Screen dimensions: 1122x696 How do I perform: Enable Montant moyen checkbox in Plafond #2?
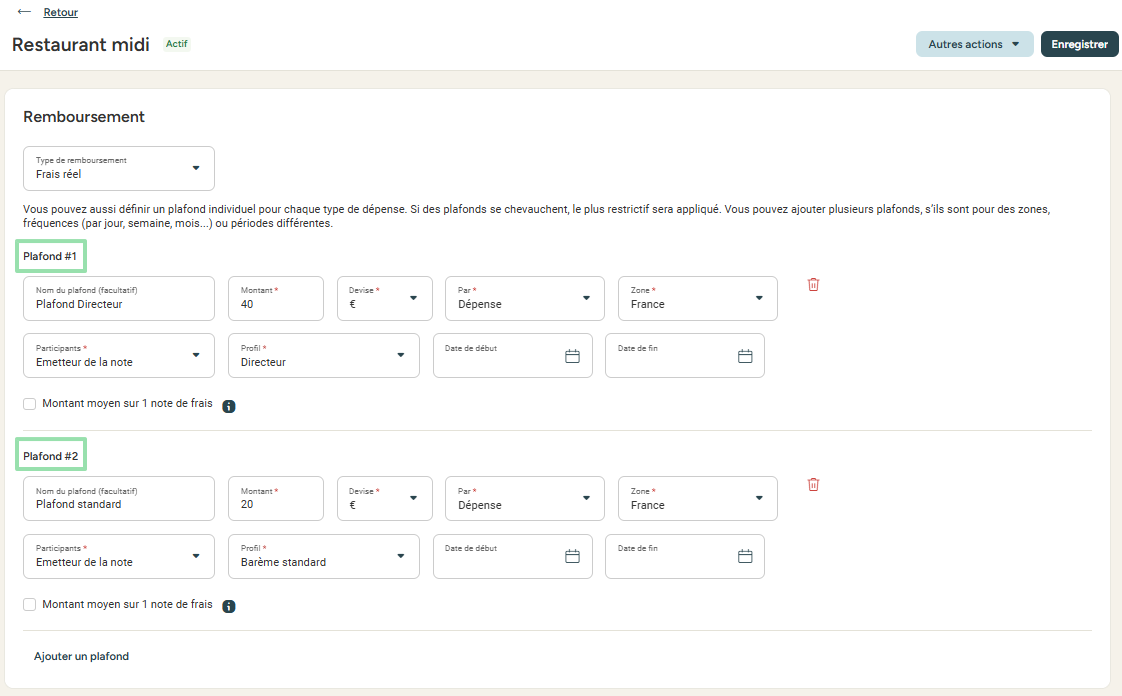tap(29, 604)
